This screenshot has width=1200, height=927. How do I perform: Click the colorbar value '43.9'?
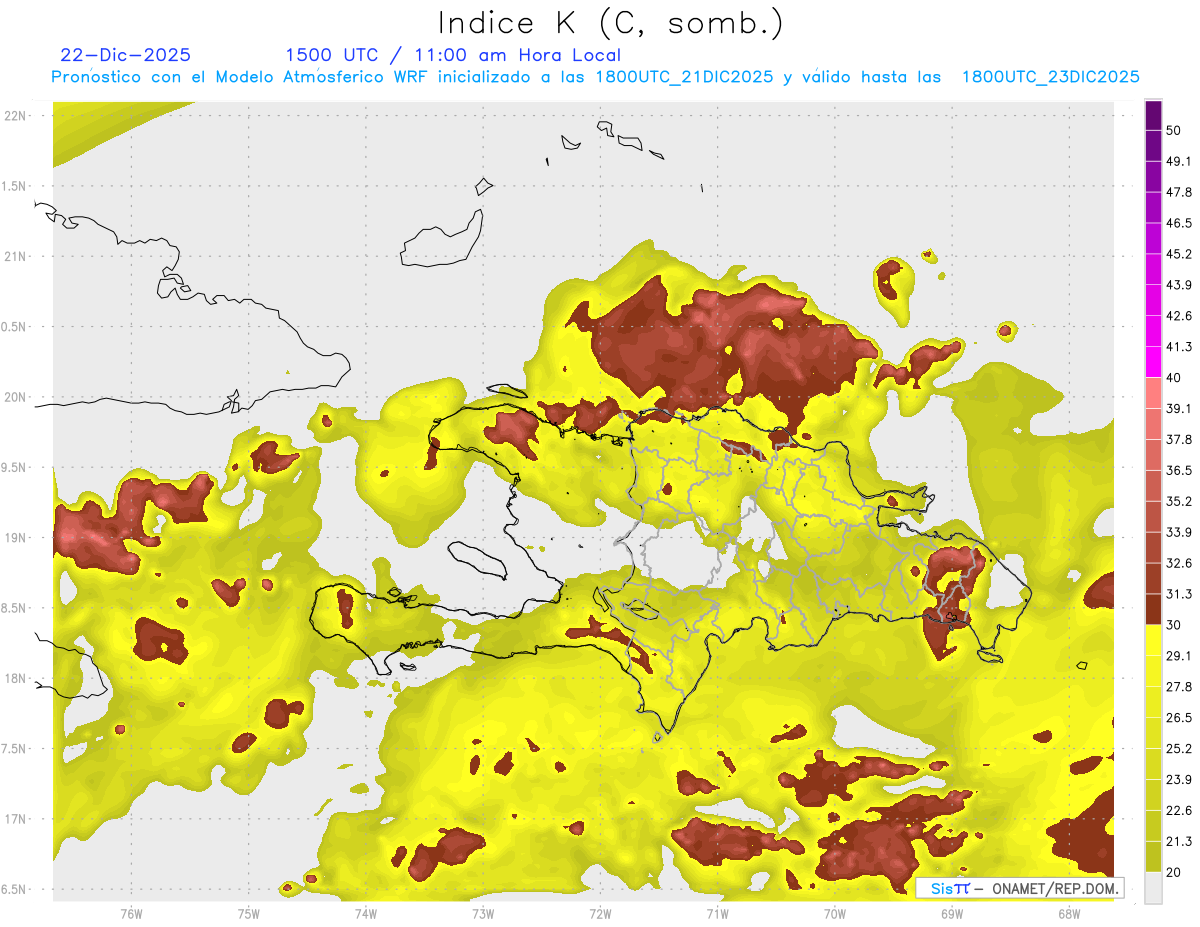coord(1179,285)
